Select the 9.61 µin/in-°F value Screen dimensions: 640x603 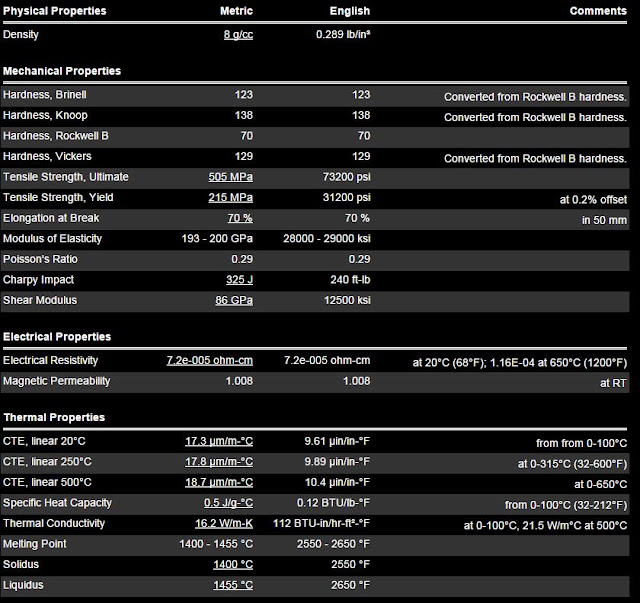(x=337, y=441)
